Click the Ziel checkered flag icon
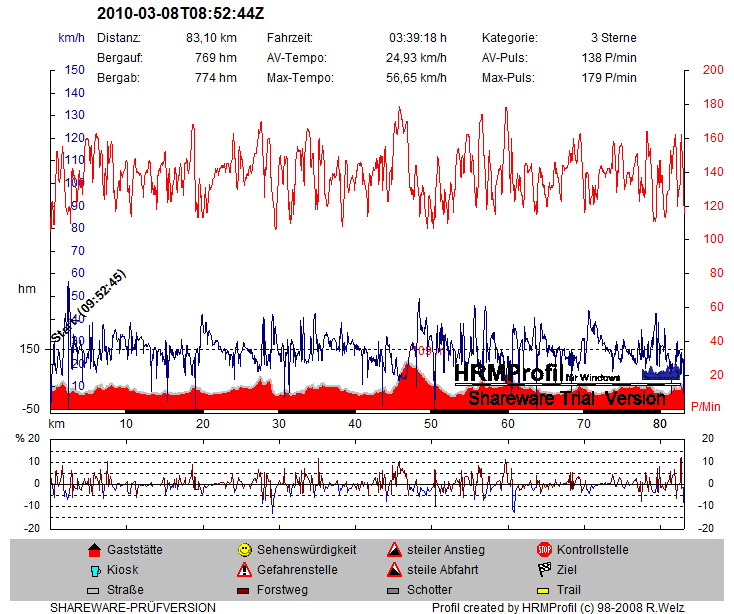Viewport: 734px width, 614px height. coord(544,570)
